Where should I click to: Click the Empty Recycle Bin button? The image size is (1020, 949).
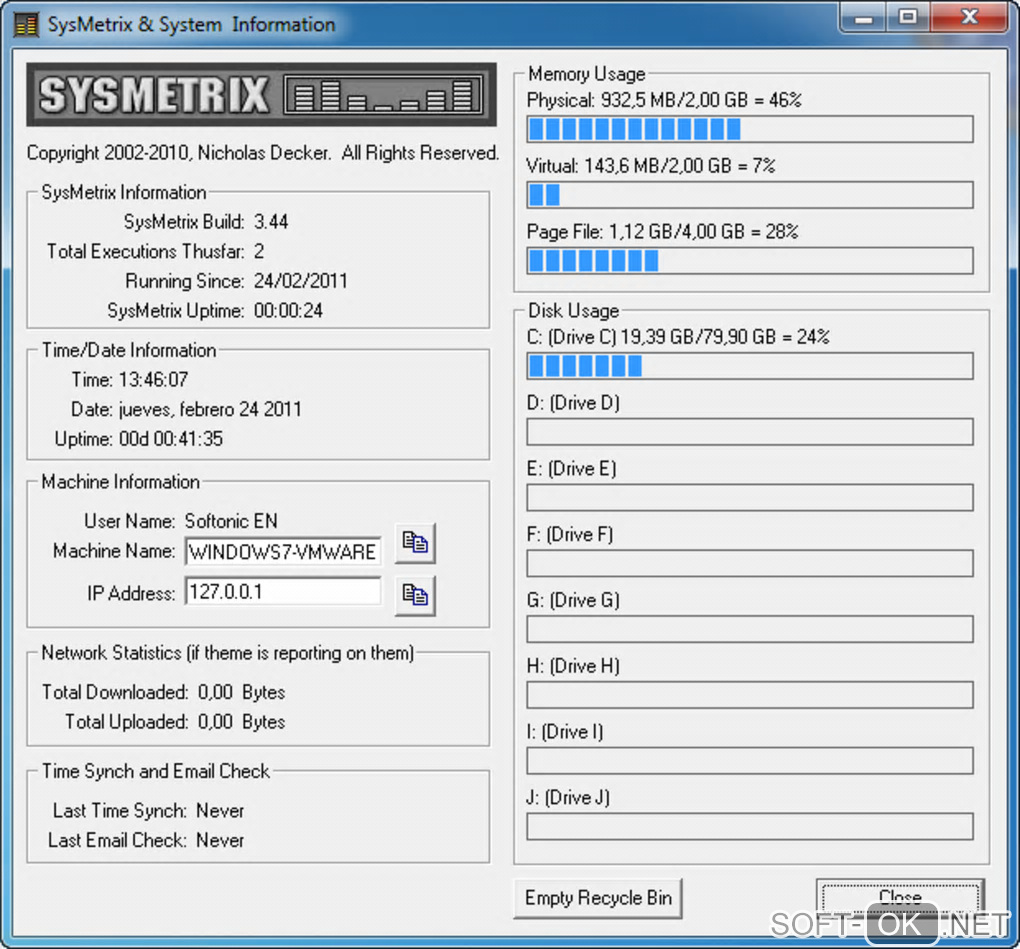(x=598, y=898)
